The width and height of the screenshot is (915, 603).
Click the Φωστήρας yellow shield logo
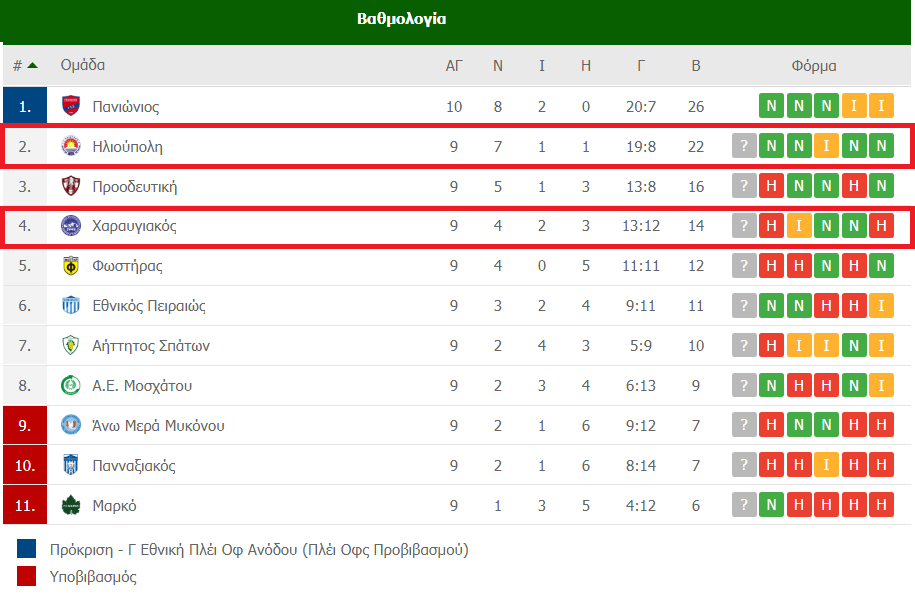tap(71, 266)
